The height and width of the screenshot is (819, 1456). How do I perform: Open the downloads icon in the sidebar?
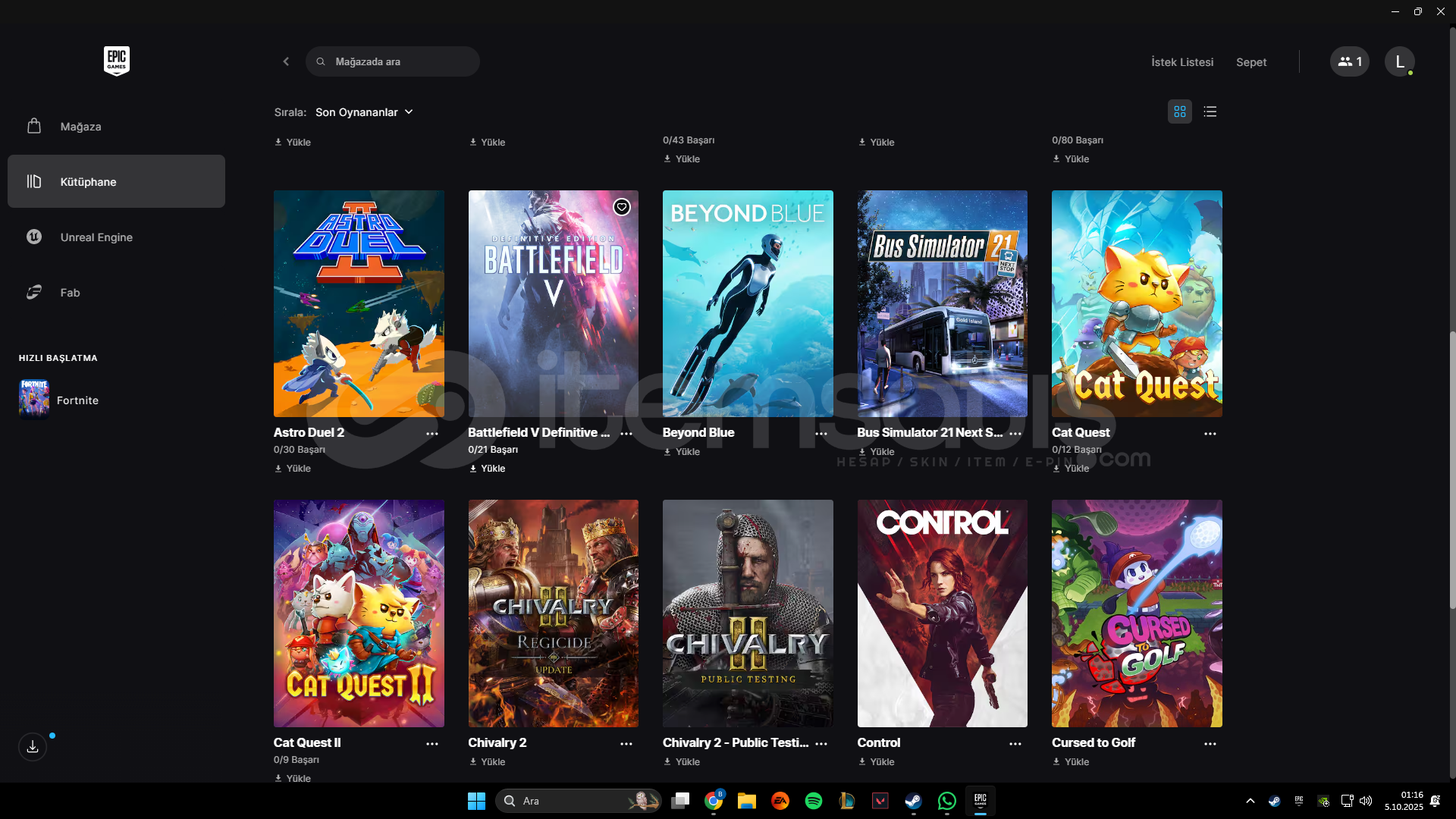pos(33,747)
